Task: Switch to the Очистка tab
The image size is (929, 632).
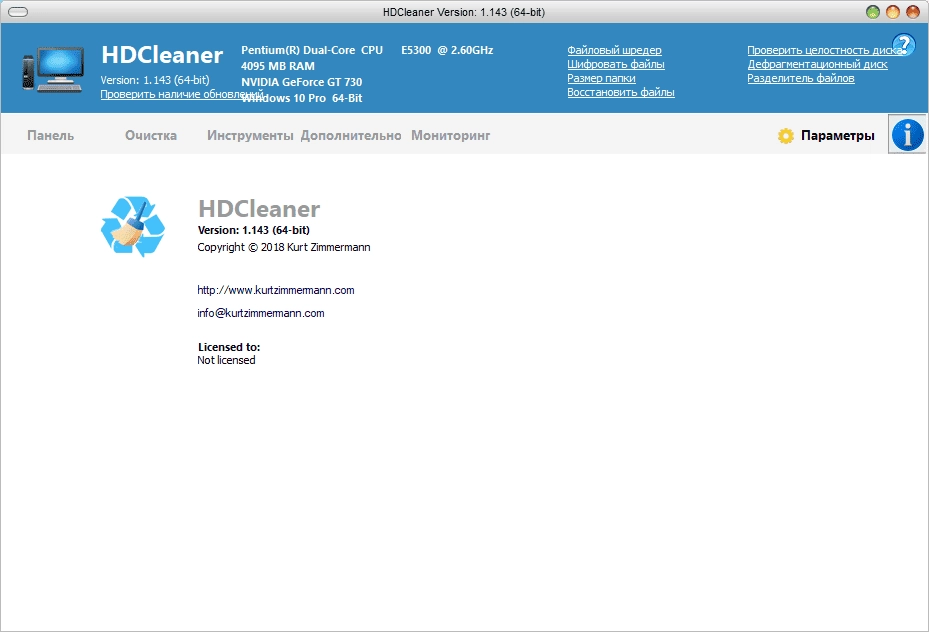Action: [x=150, y=136]
